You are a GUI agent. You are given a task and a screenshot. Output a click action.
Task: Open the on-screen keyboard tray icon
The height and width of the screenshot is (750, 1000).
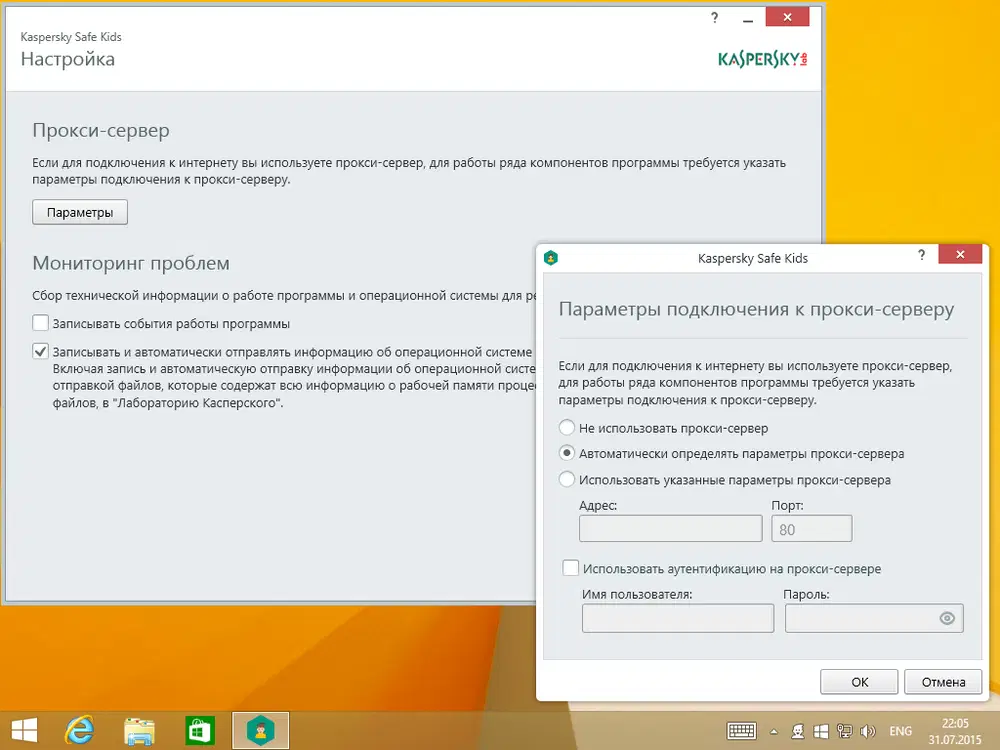pyautogui.click(x=741, y=731)
